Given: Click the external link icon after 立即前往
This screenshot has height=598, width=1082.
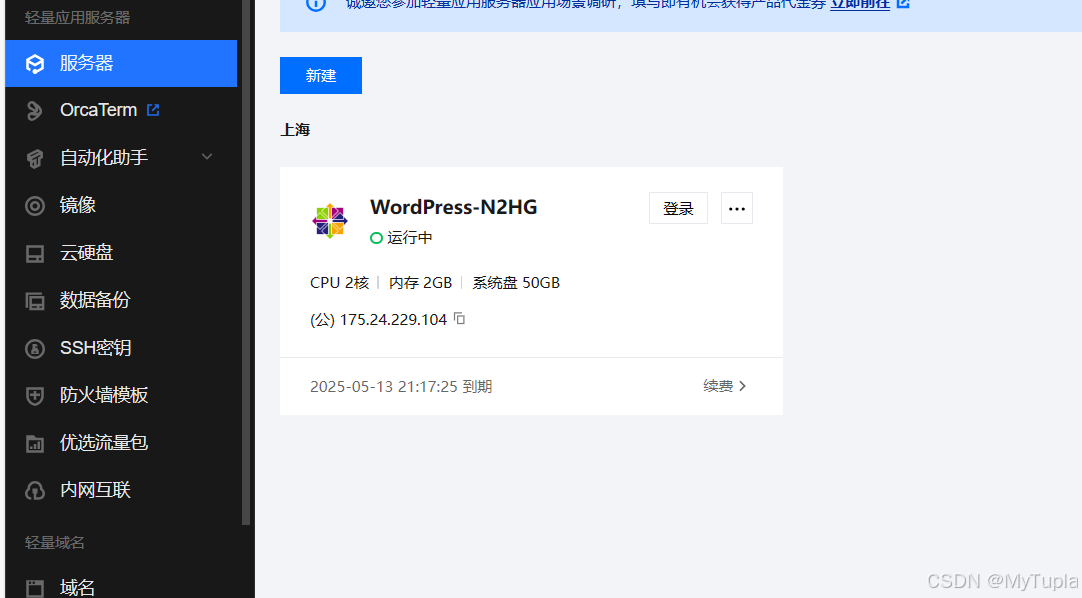Looking at the screenshot, I should pos(903,4).
